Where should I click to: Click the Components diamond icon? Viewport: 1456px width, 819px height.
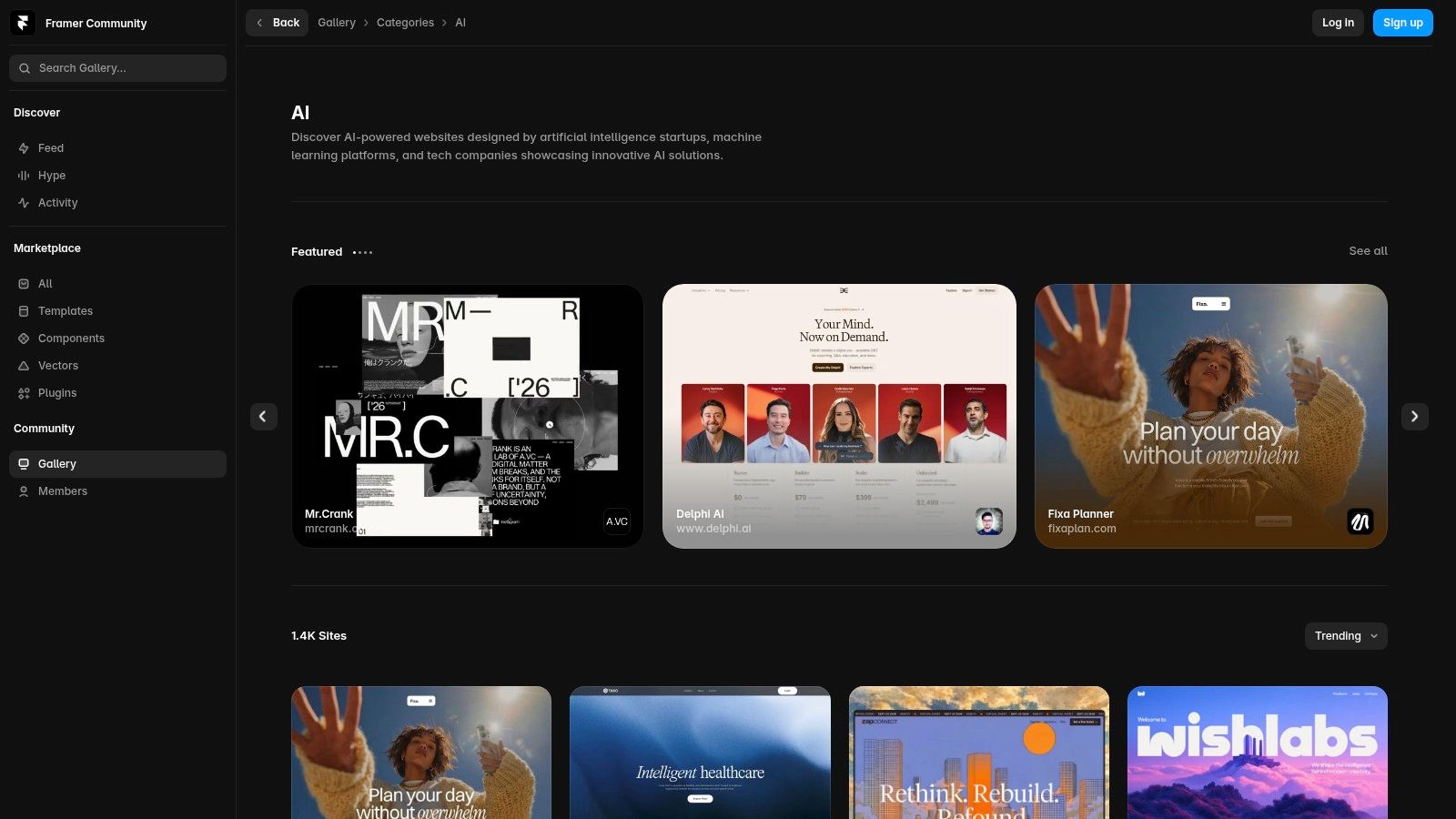(x=24, y=339)
